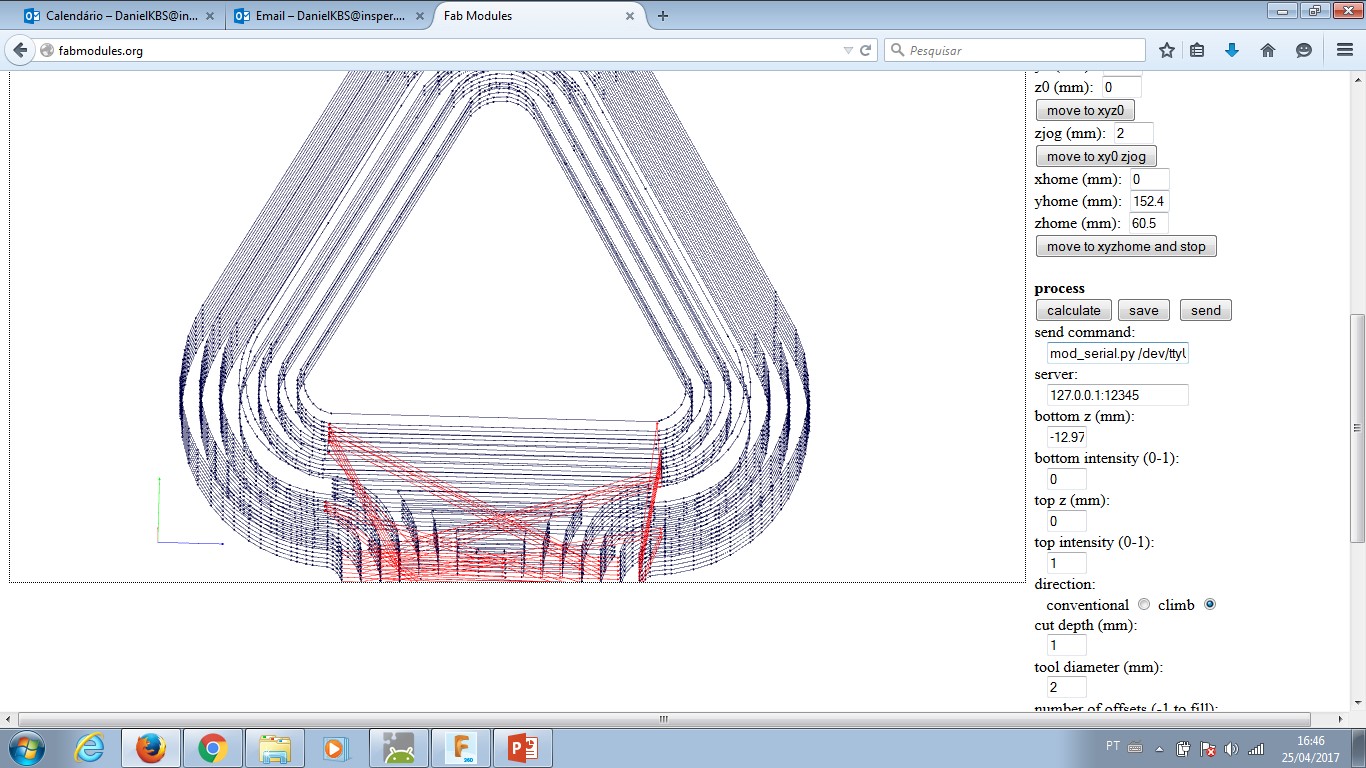1366x768 pixels.
Task: Show bookmarks list icon in toolbar
Action: click(1197, 50)
